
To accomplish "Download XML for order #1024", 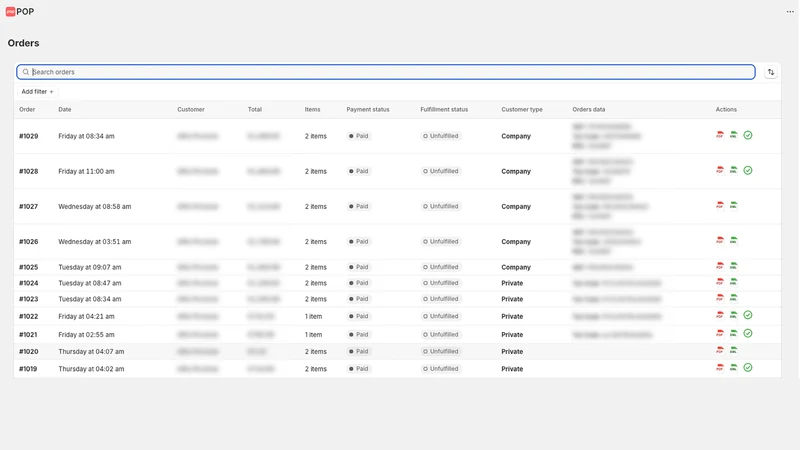I will [x=733, y=282].
